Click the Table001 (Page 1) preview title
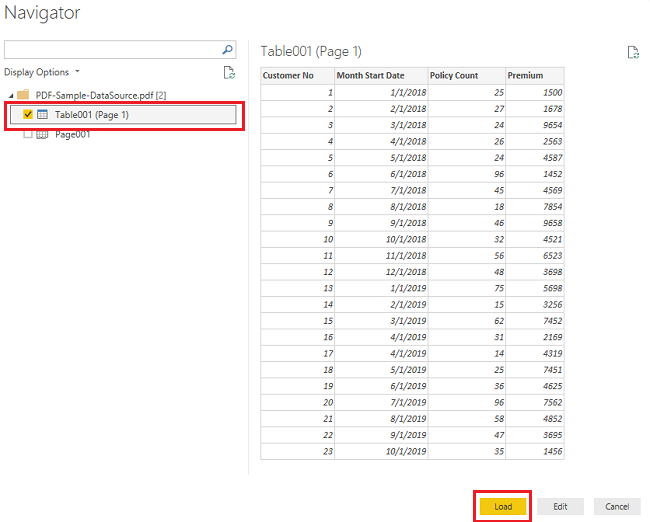Screen dimensions: 650x522 (x=311, y=51)
